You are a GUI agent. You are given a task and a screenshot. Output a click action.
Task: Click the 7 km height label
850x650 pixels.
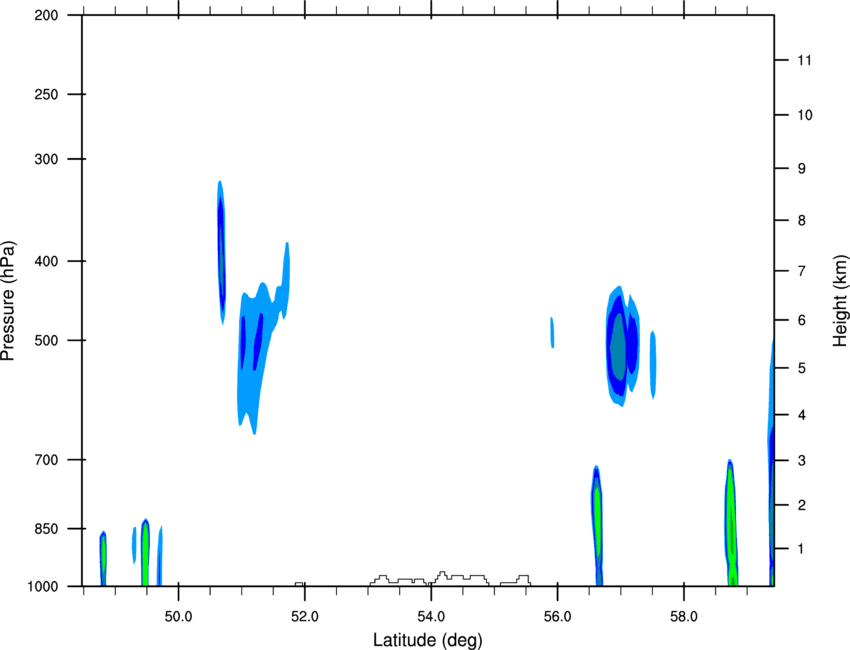coord(802,271)
